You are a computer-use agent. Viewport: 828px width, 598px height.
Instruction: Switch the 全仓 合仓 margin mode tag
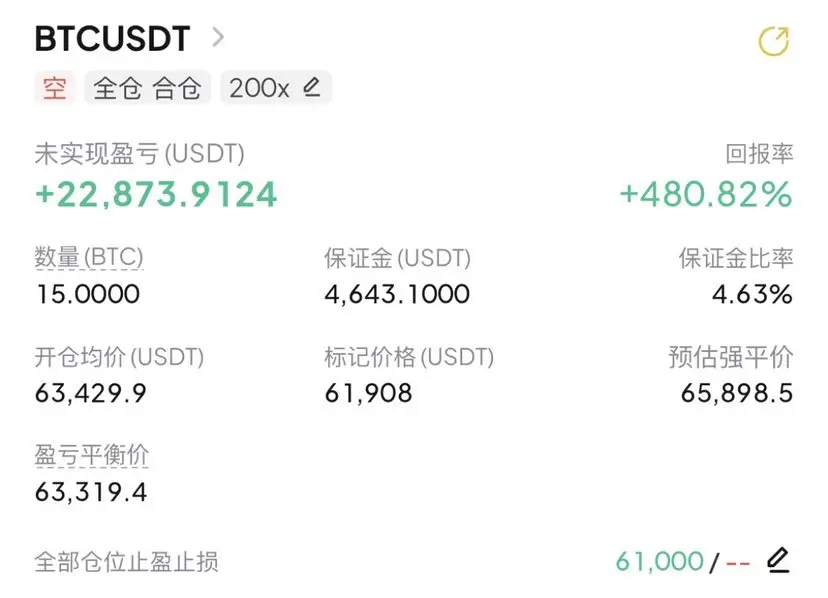pos(147,88)
